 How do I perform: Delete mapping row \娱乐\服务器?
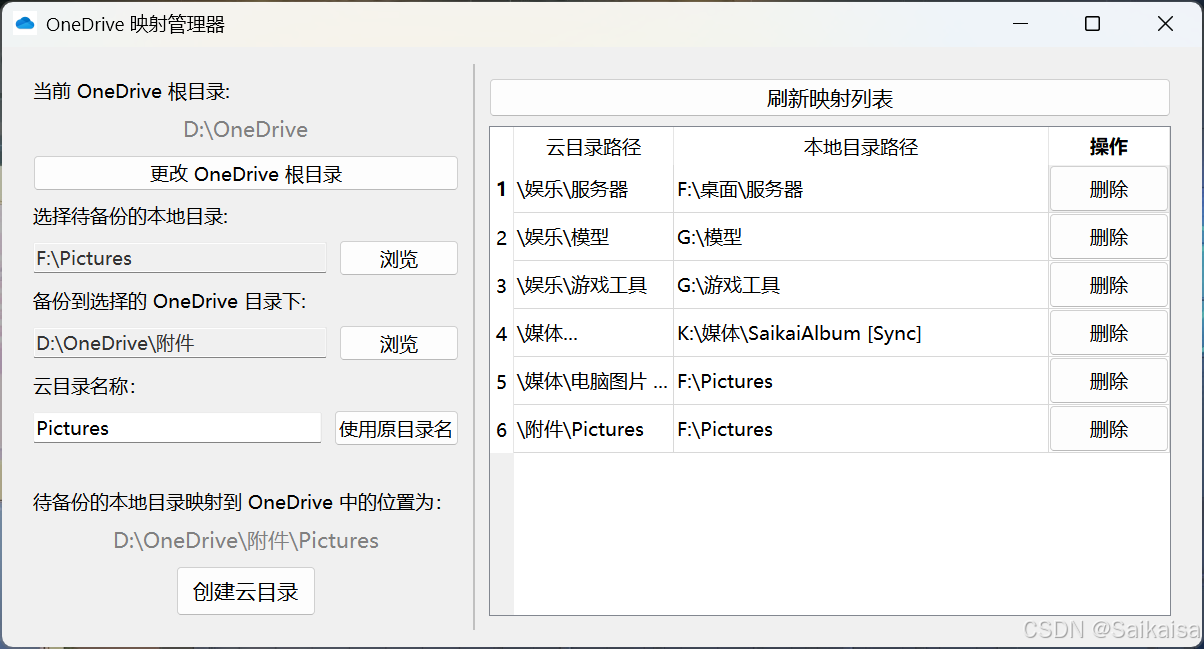point(1109,189)
